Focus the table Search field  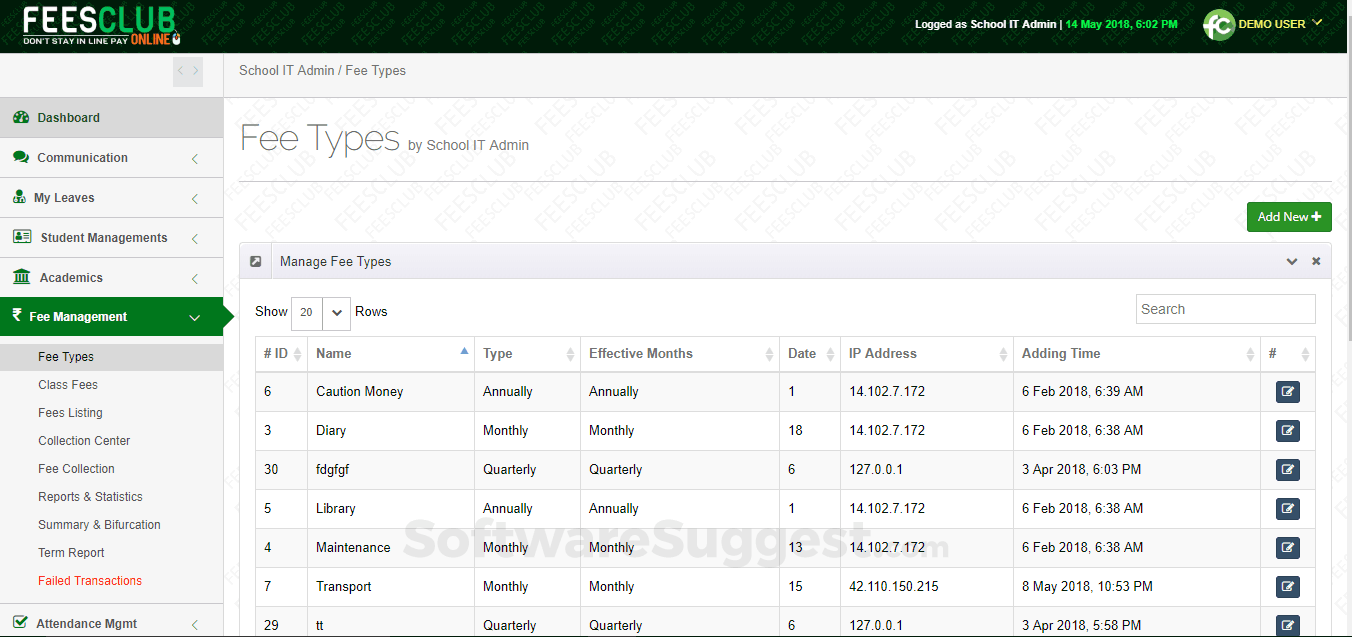pos(1226,309)
